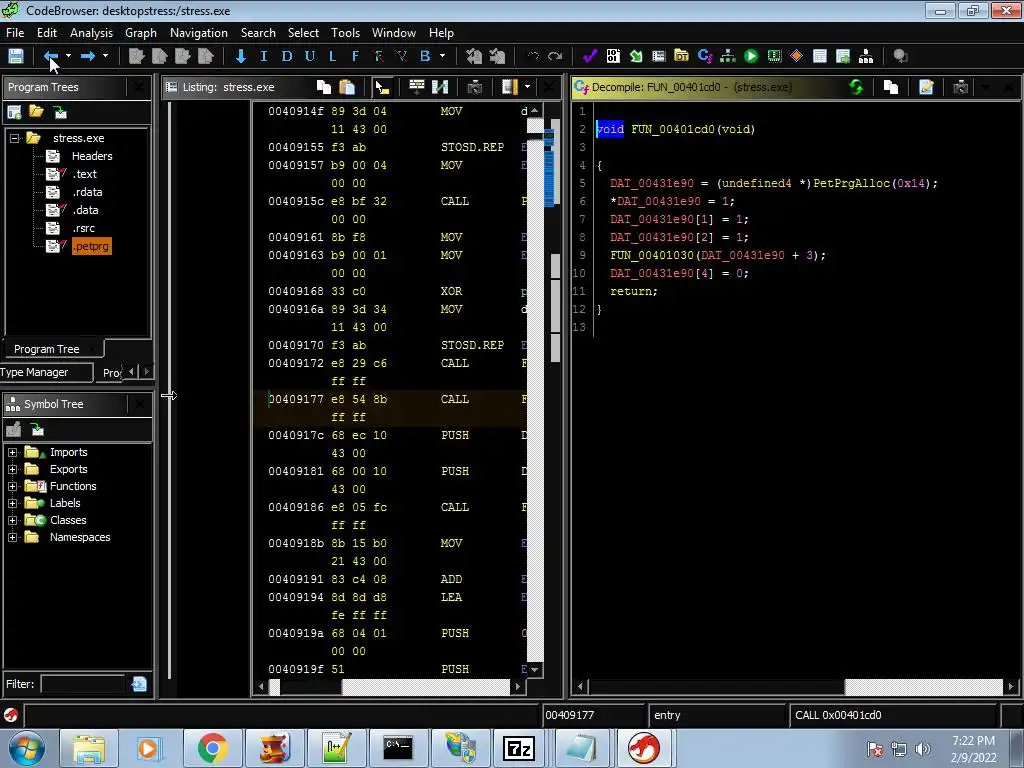1024x768 pixels.
Task: Switch to the Program Tree tab
Action: click(x=47, y=349)
